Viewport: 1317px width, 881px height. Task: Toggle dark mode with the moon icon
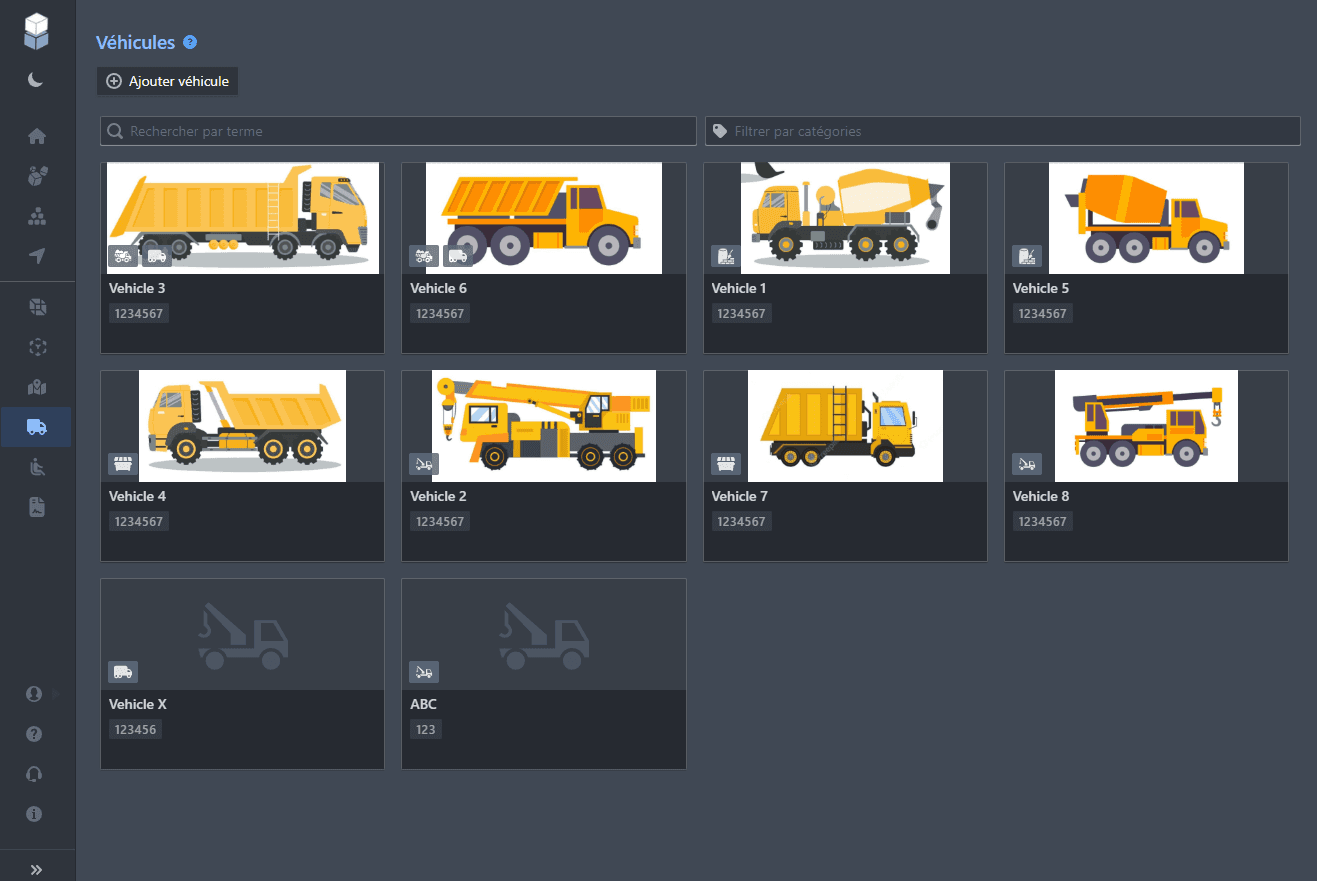pos(36,80)
